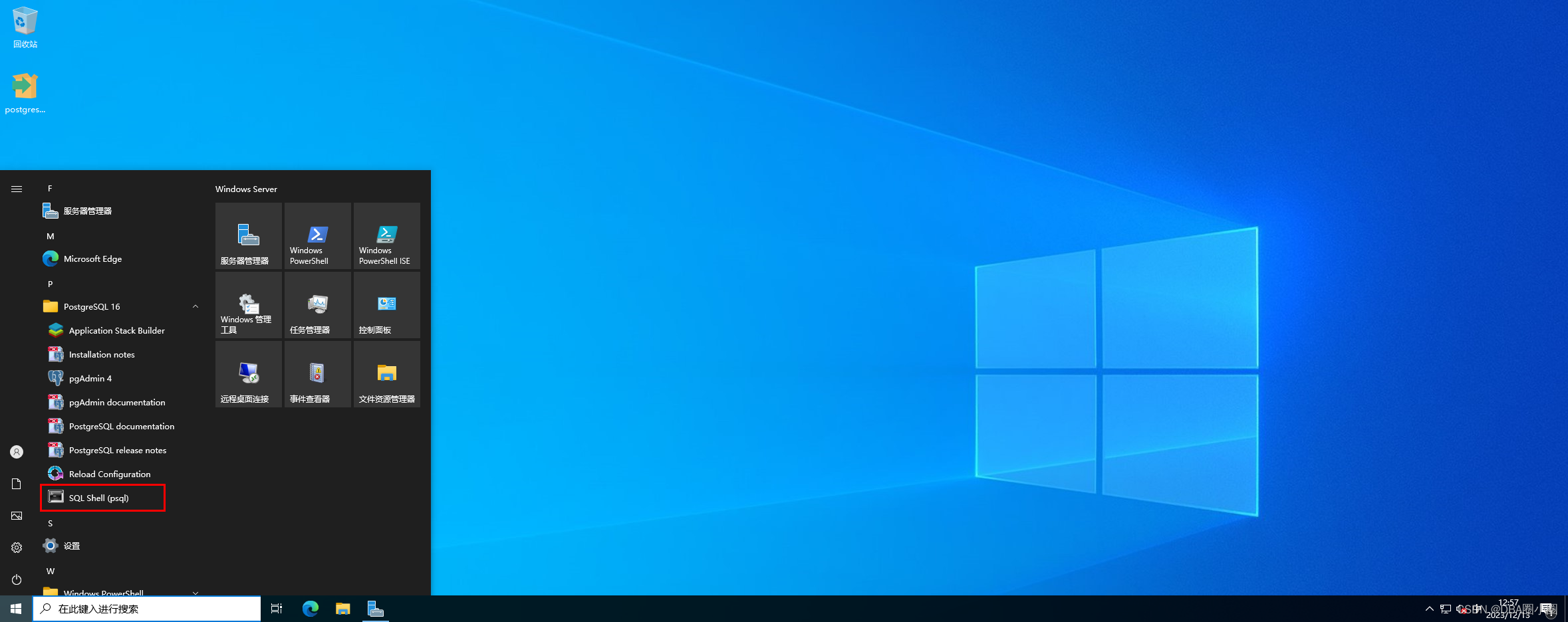Open the postgres installer desktop icon
The height and width of the screenshot is (622, 1568).
point(25,94)
